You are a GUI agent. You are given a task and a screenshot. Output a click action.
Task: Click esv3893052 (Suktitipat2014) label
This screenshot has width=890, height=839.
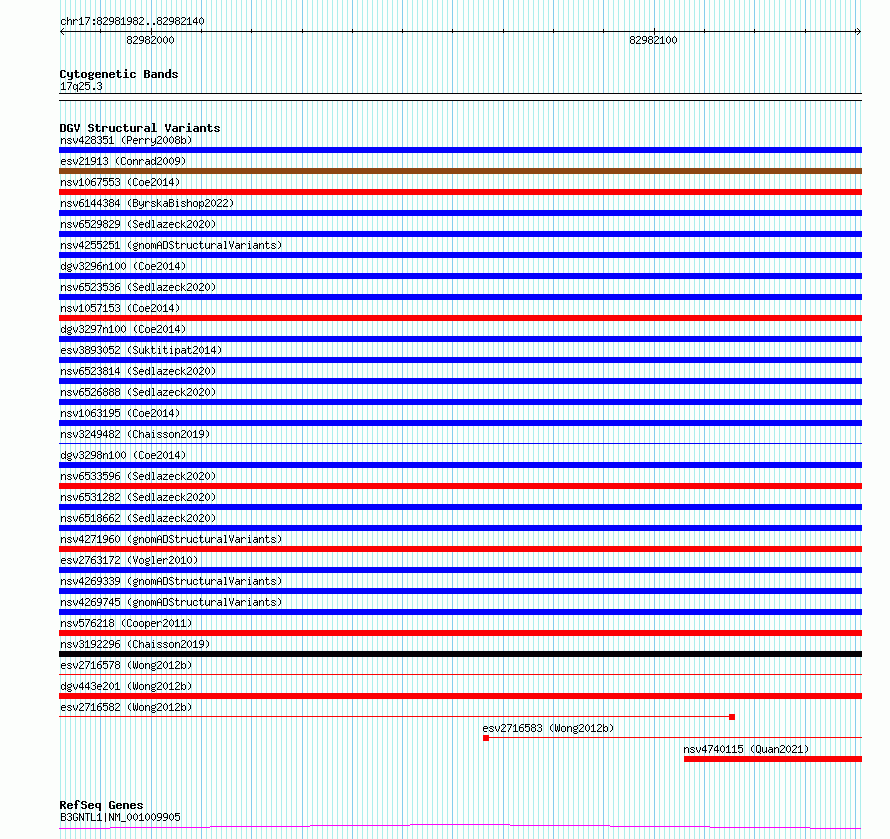click(141, 350)
